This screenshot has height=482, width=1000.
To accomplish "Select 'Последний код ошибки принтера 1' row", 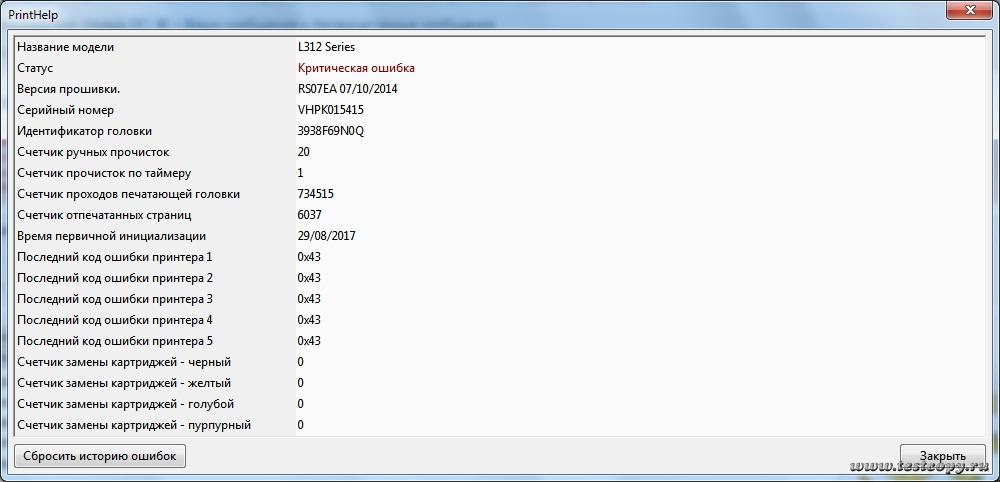I will (x=115, y=257).
